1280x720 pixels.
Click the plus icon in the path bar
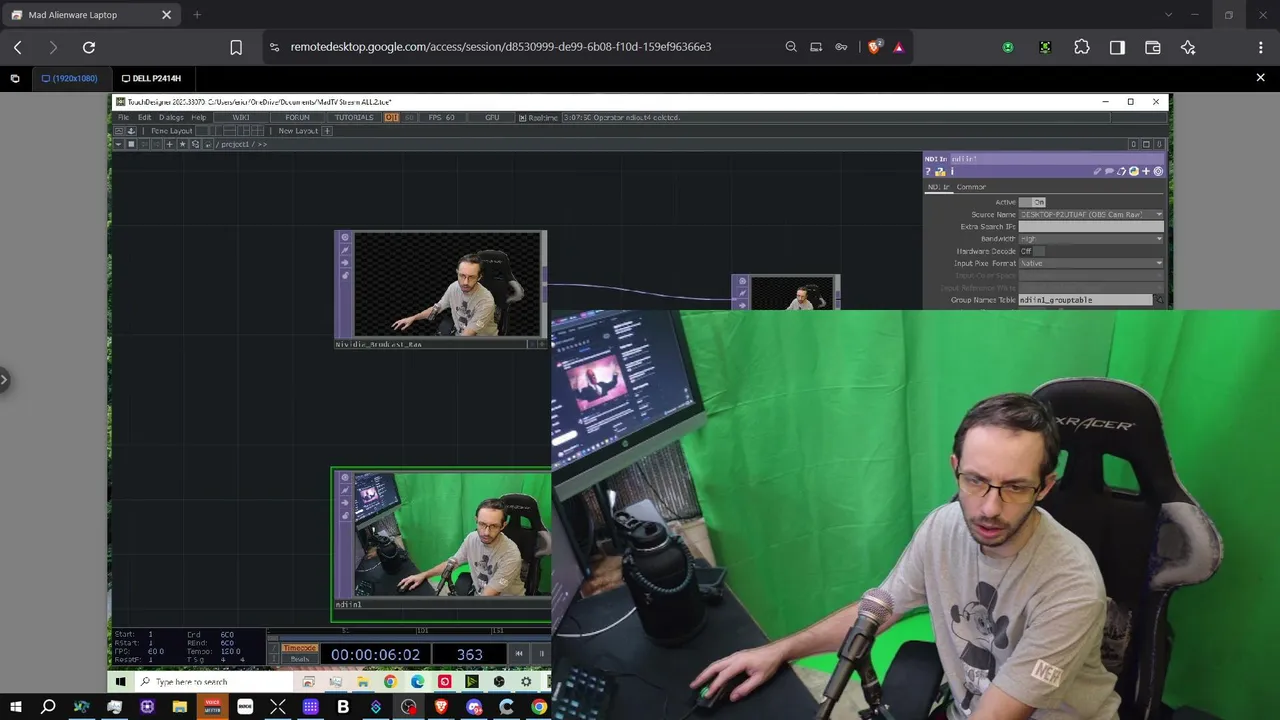[169, 144]
